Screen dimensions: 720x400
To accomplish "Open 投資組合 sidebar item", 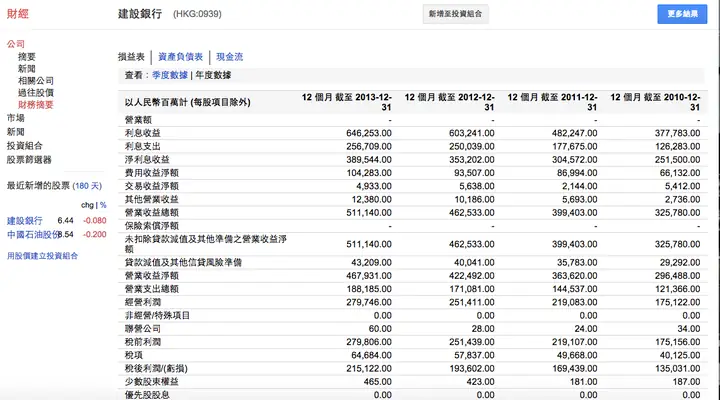I will coord(25,146).
